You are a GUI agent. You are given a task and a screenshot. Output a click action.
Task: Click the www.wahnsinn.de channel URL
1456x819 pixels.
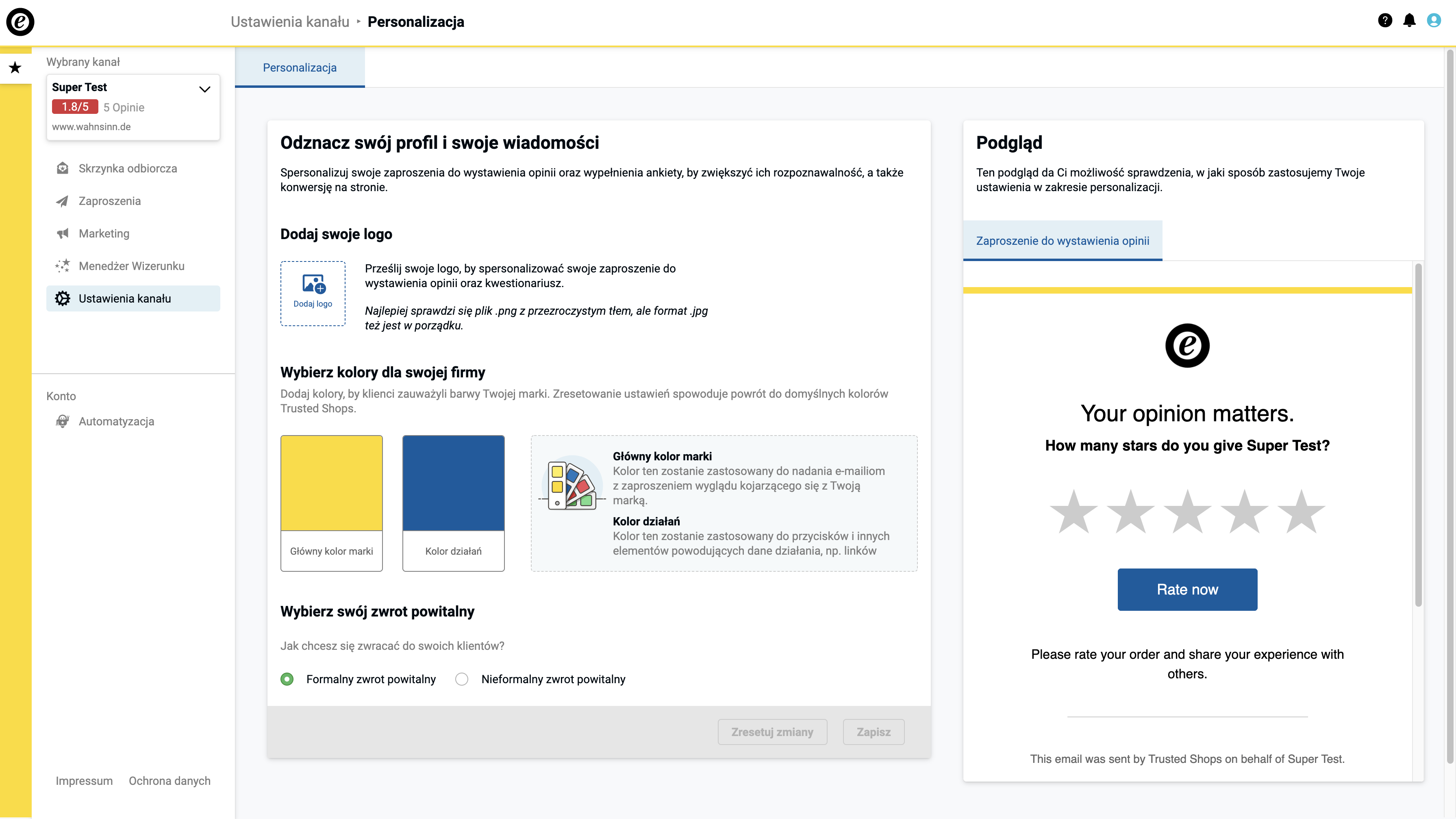tap(91, 127)
